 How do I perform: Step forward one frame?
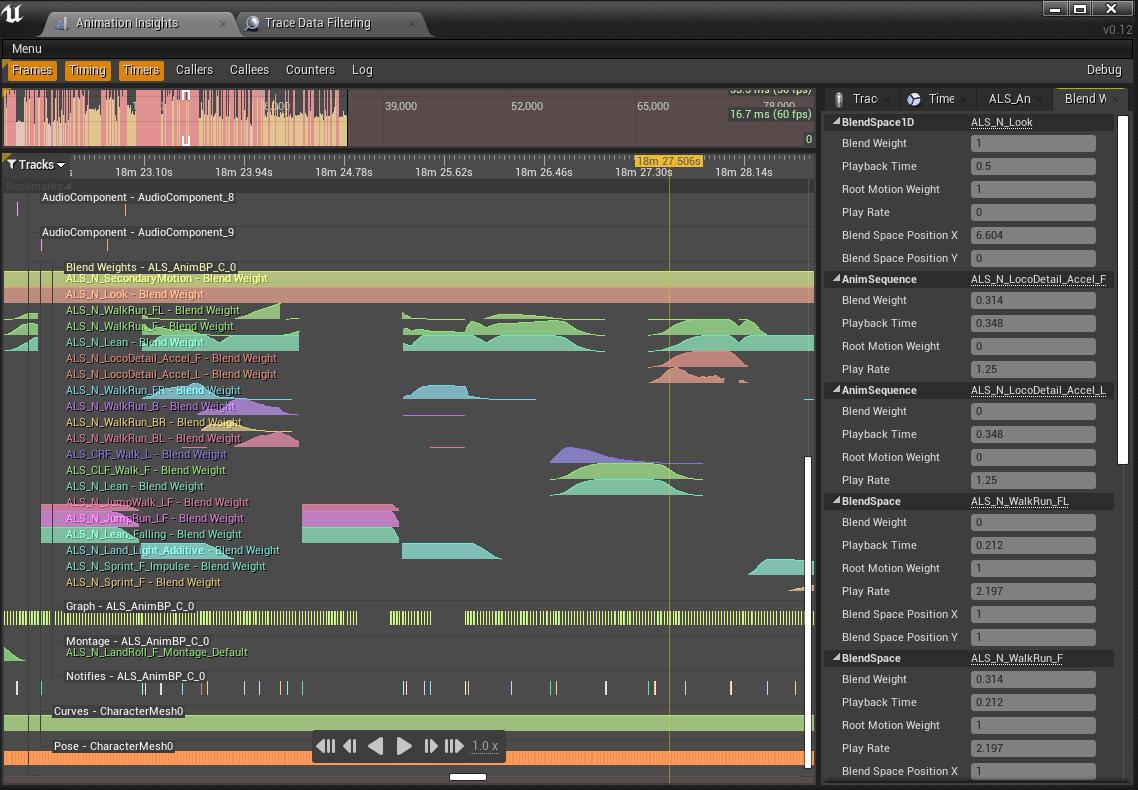pyautogui.click(x=430, y=746)
